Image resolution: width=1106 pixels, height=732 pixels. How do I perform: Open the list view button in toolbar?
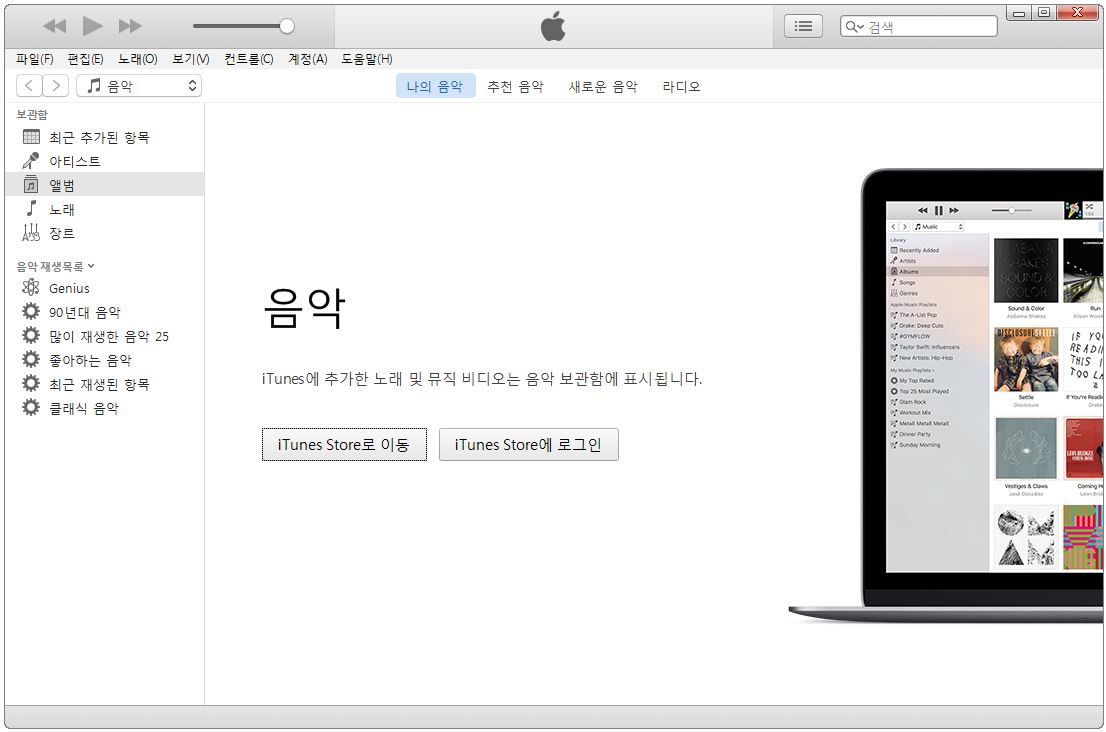(803, 27)
